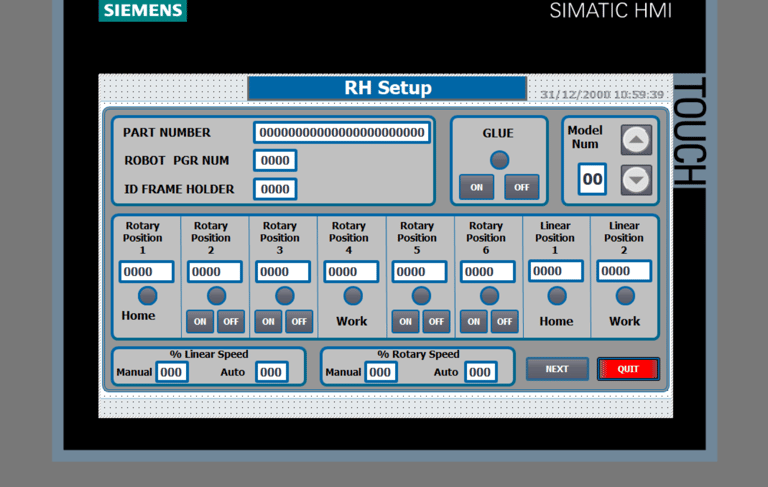Click Rotary Position 4 indicator lamp
The height and width of the screenshot is (487, 768).
point(353,296)
